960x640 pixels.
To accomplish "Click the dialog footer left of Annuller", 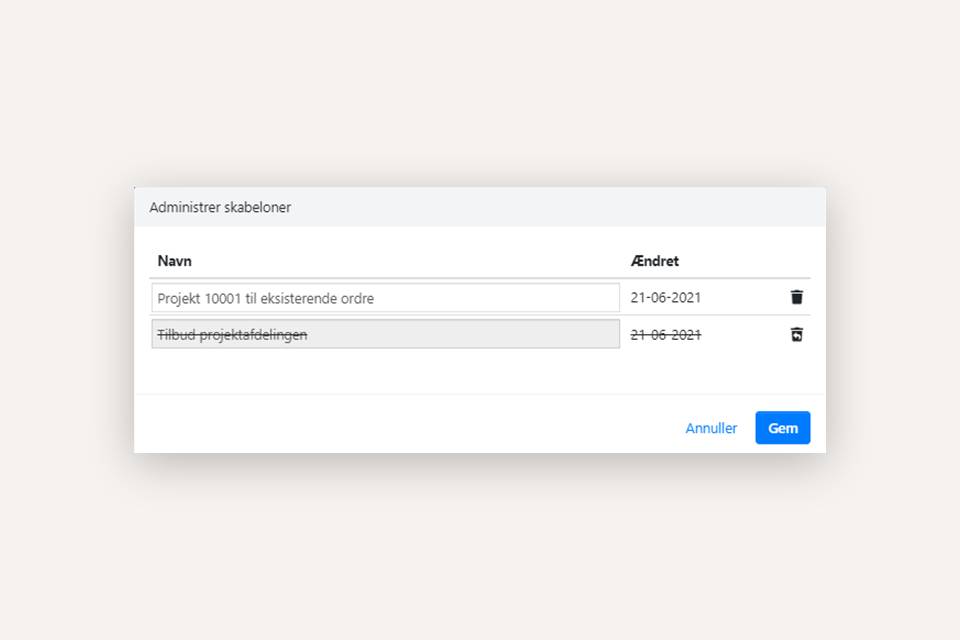I will [400, 428].
